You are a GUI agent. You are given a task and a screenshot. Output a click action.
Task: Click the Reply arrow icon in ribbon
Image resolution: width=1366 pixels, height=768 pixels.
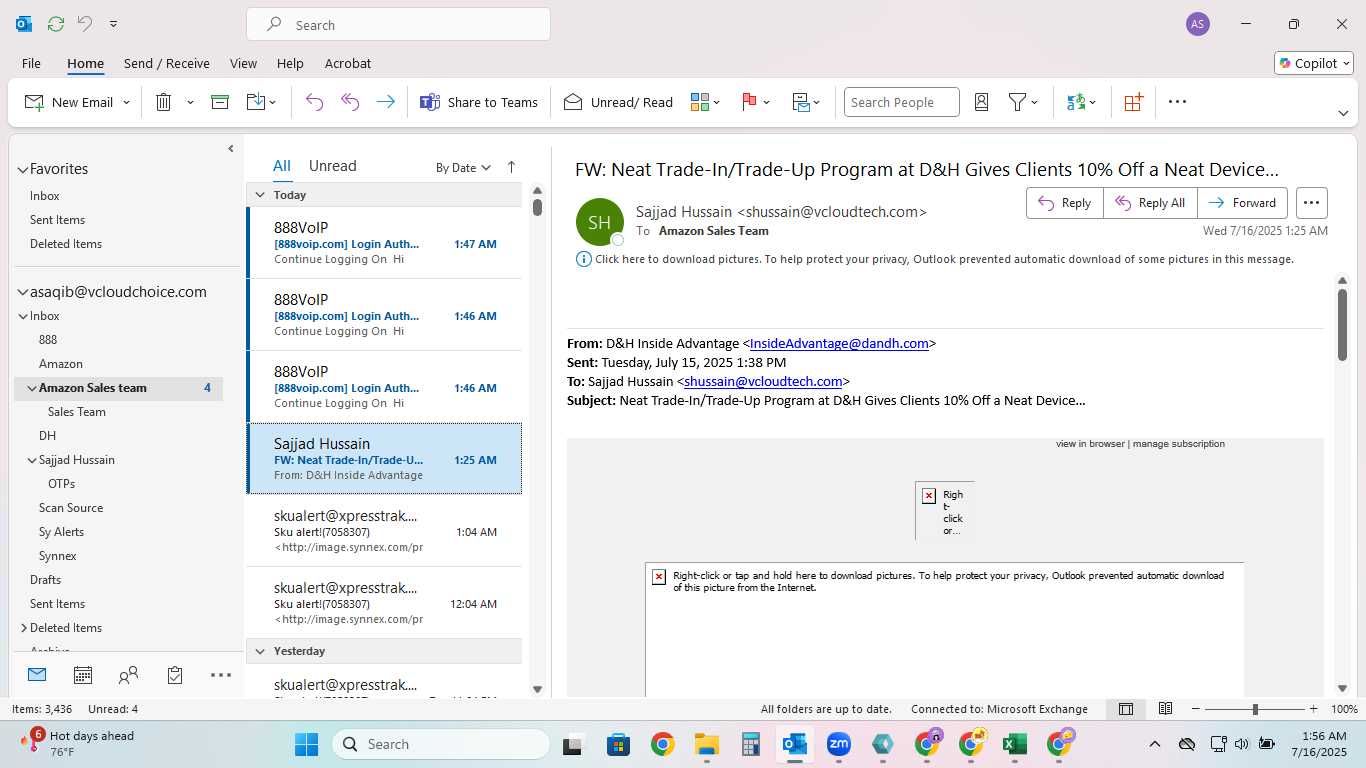tap(314, 102)
